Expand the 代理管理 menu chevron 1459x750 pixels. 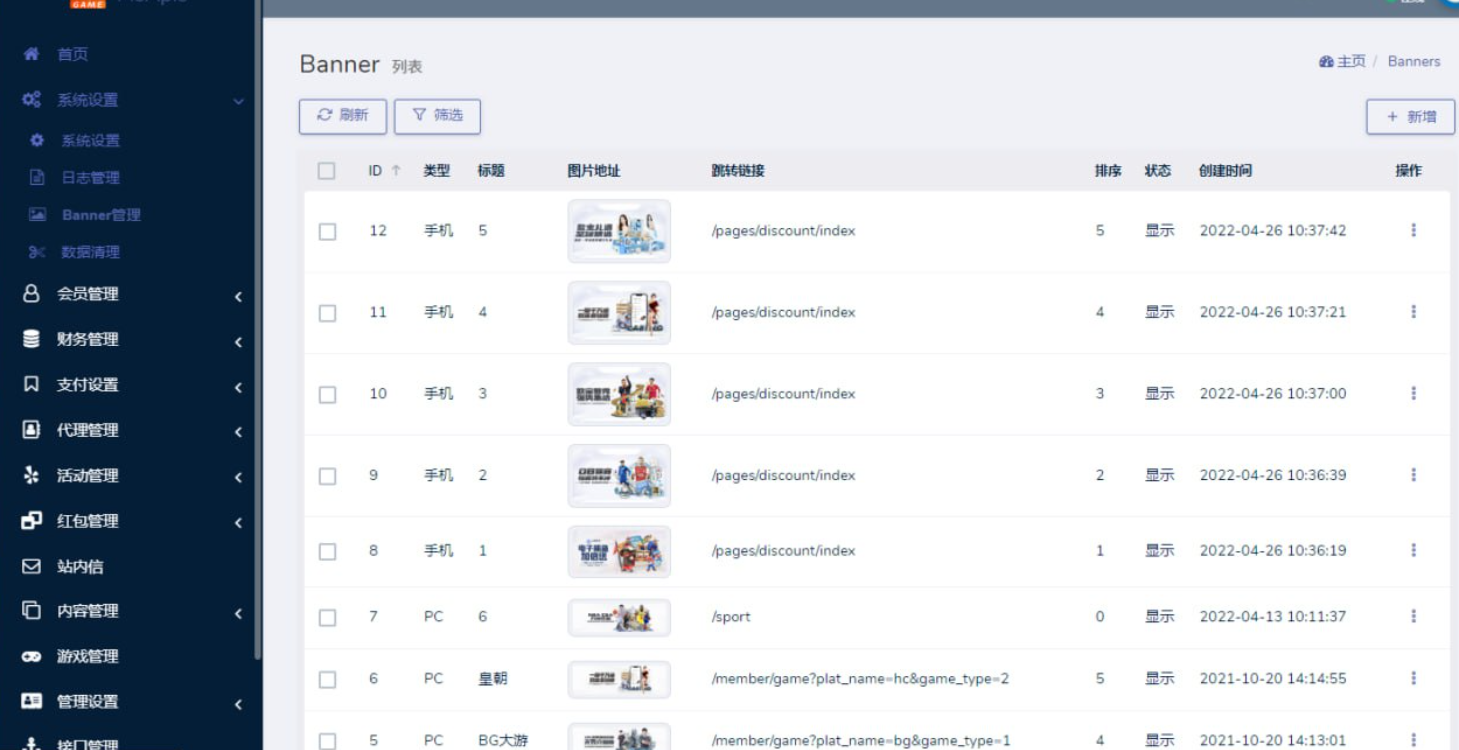tap(238, 432)
